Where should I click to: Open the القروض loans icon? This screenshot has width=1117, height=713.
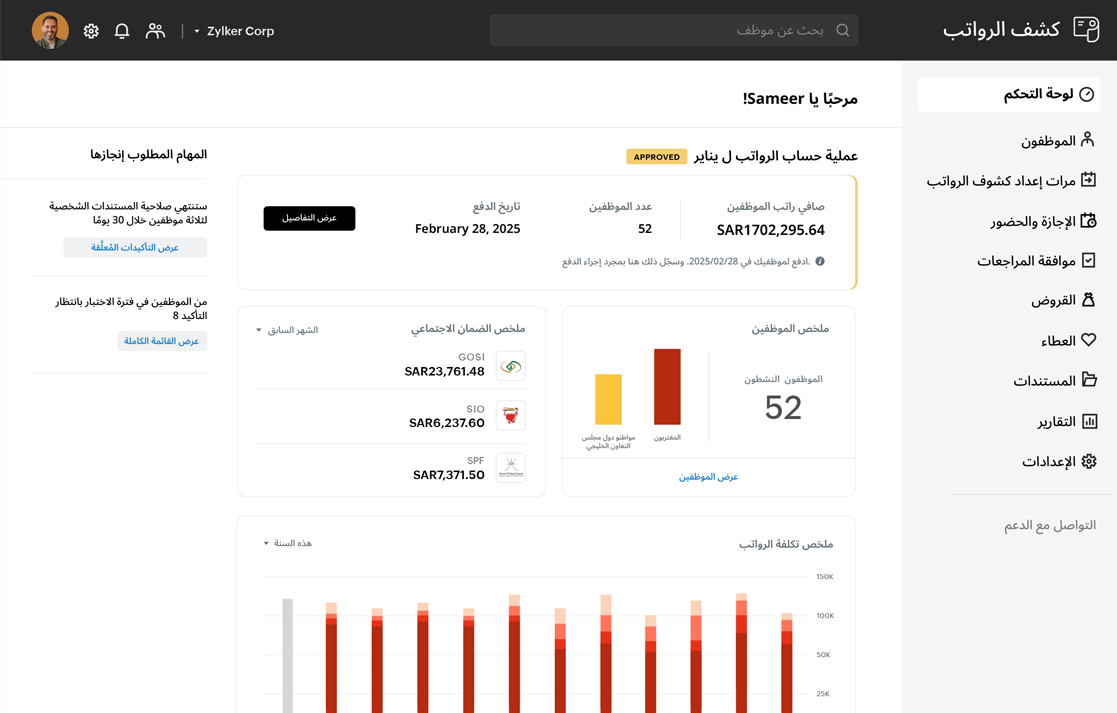[x=1090, y=298]
